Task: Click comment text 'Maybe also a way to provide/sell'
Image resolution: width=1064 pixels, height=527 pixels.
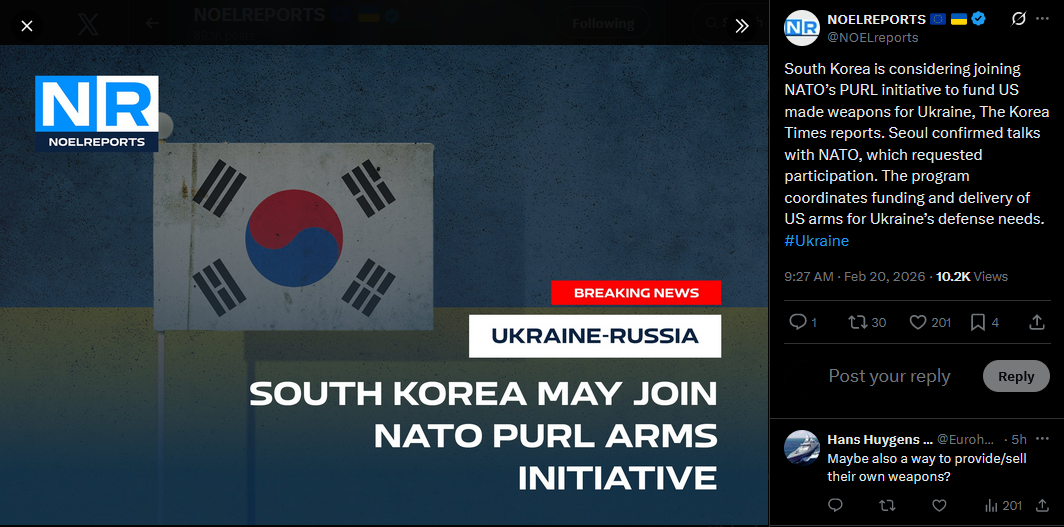Action: point(927,458)
